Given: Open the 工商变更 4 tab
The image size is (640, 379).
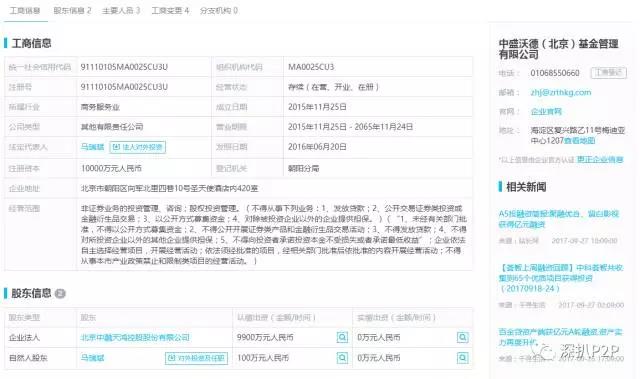Looking at the screenshot, I should click(x=170, y=11).
